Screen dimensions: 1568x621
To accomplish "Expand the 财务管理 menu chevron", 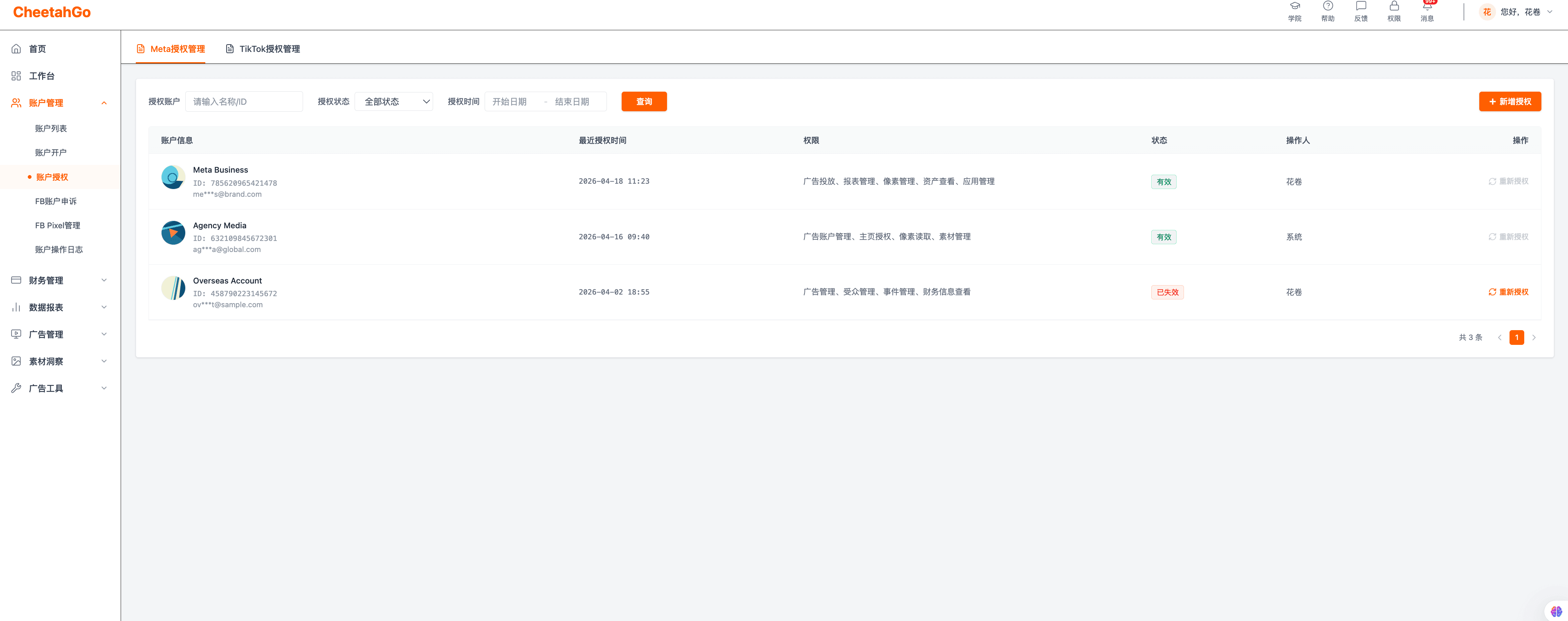I will click(104, 280).
